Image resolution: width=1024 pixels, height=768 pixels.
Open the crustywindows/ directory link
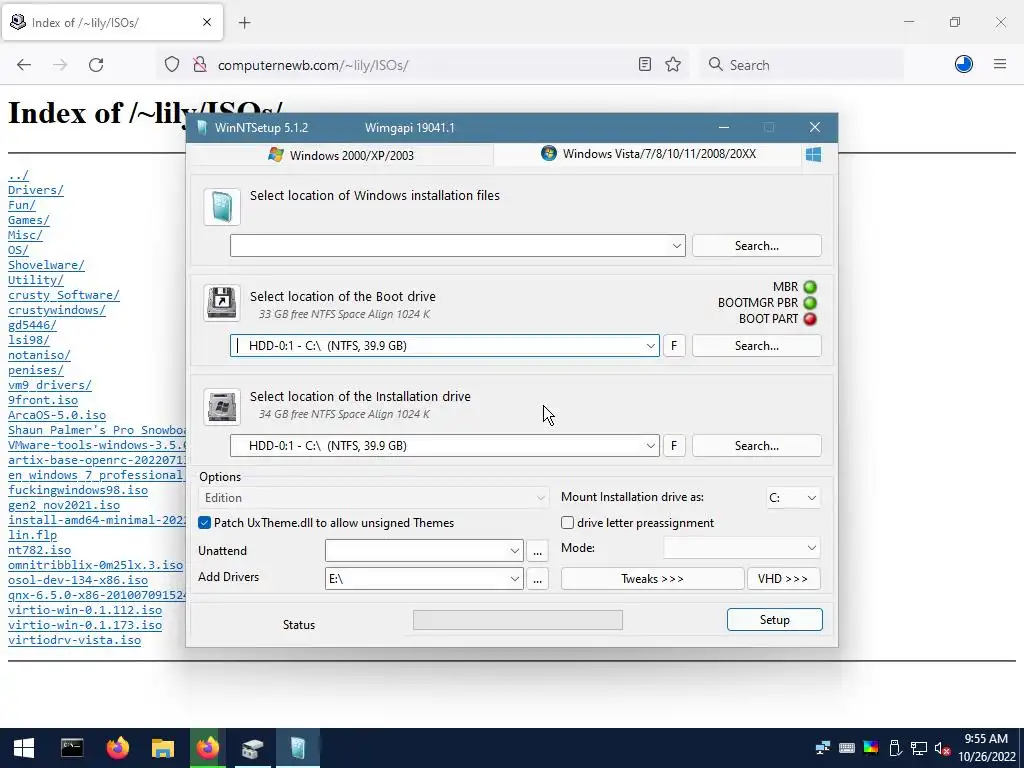click(57, 310)
